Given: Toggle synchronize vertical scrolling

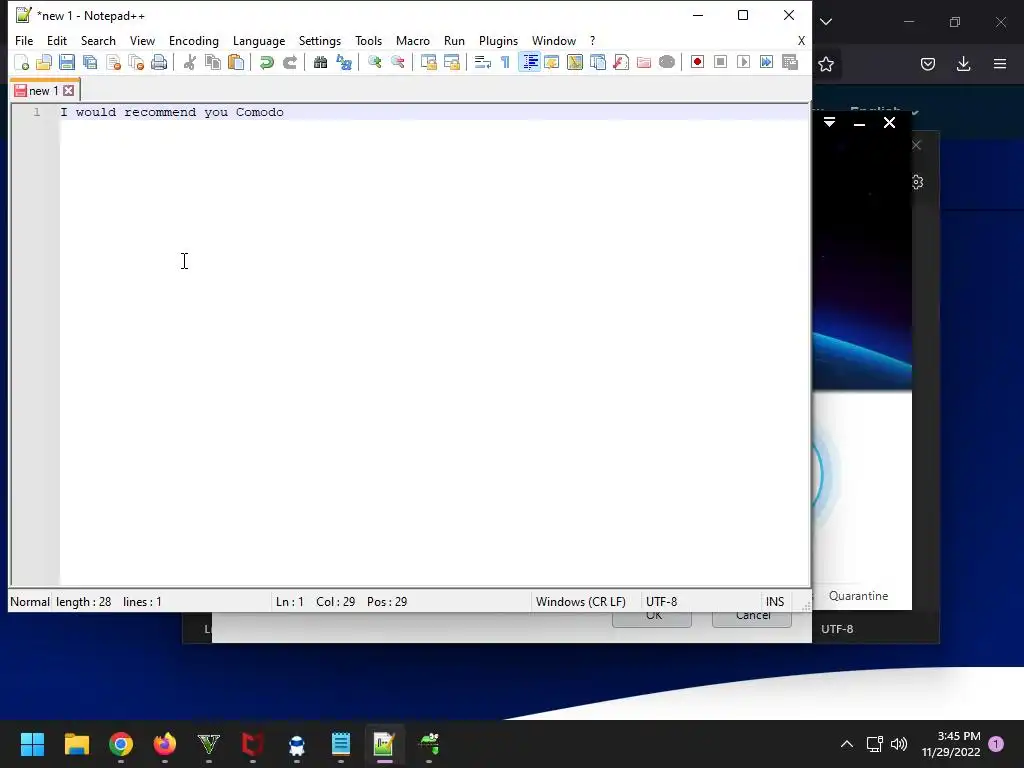Looking at the screenshot, I should pos(428,62).
